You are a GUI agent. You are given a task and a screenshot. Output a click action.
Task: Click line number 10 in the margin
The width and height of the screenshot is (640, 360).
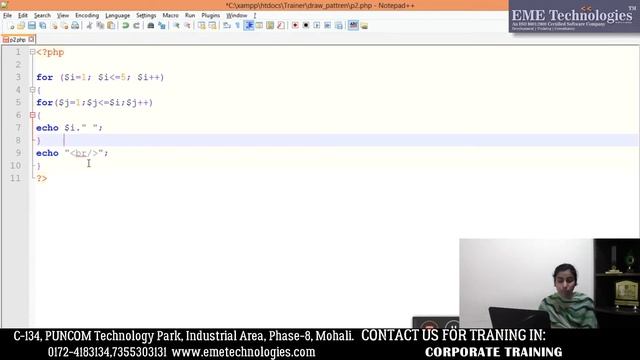click(16, 165)
